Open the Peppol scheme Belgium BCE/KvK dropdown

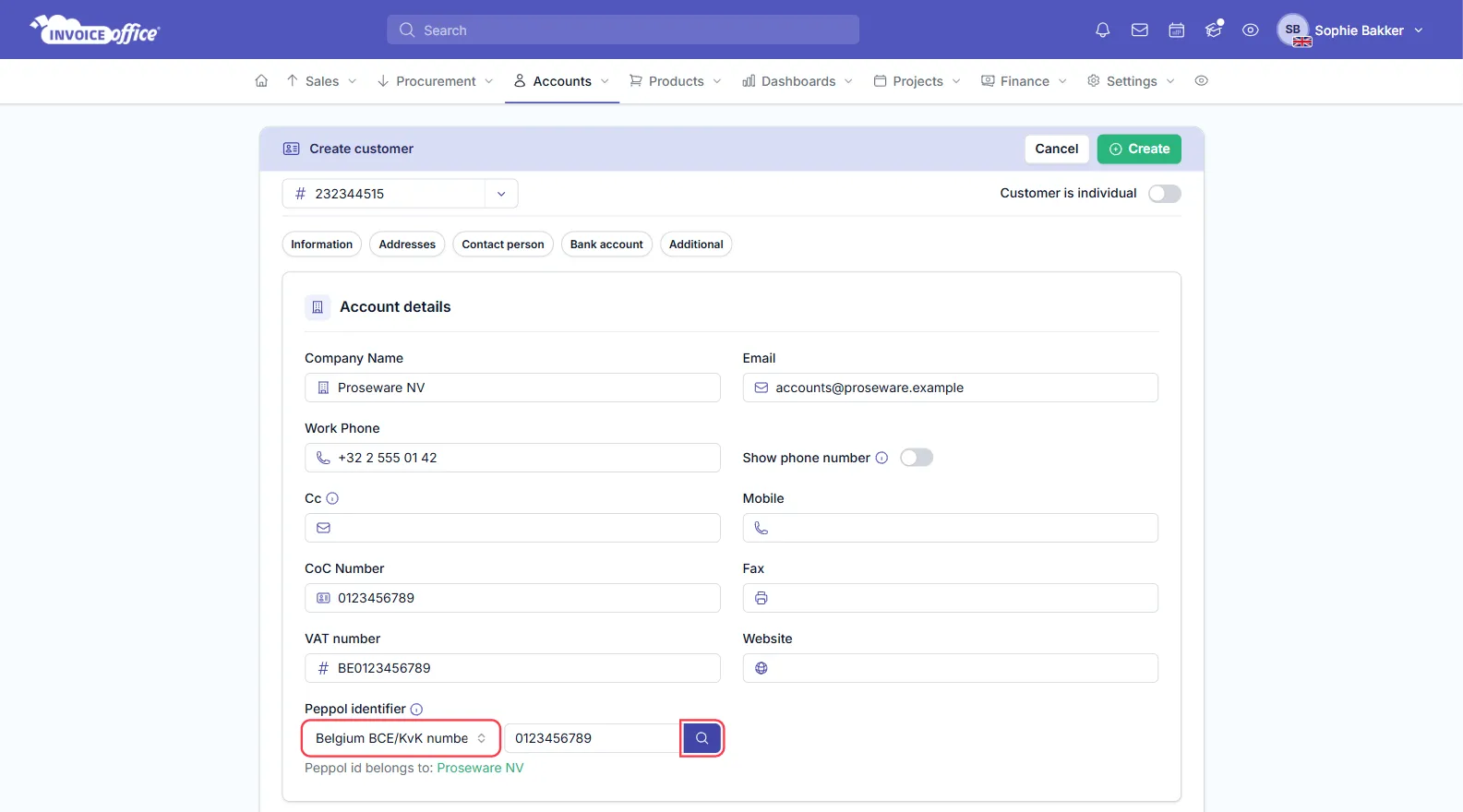point(402,738)
